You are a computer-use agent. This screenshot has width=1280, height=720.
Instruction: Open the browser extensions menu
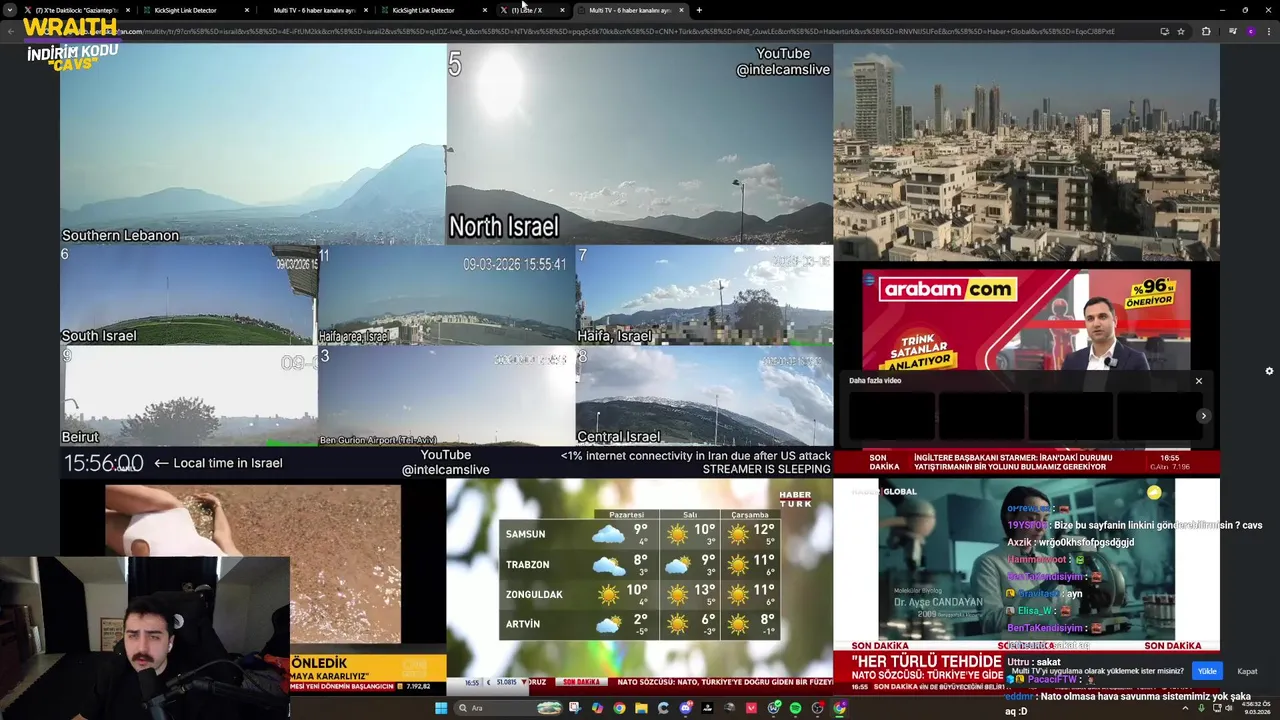(1206, 31)
